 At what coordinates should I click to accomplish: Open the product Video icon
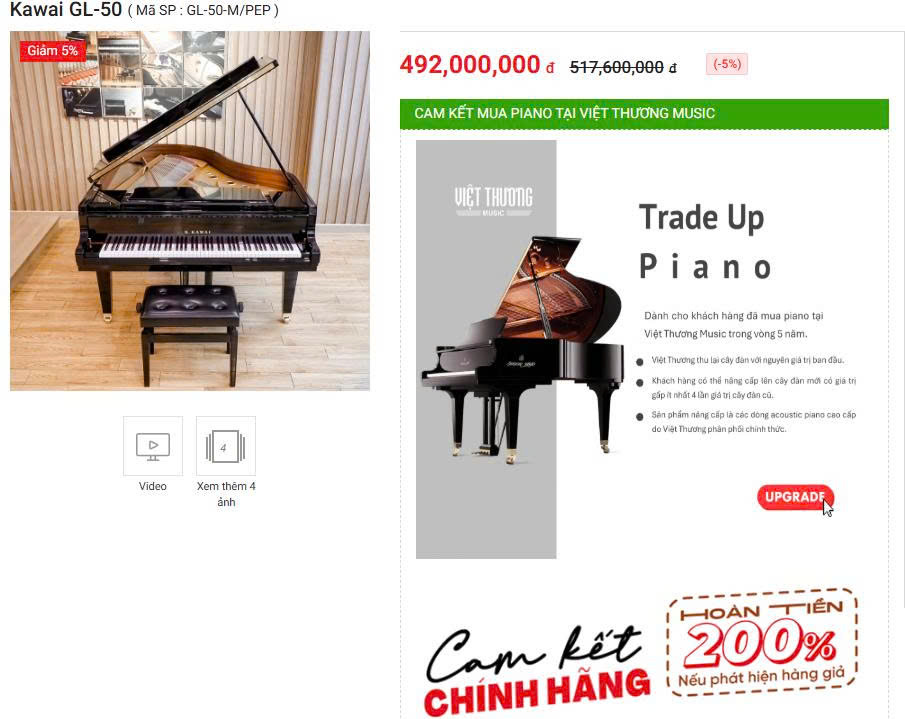coord(153,446)
